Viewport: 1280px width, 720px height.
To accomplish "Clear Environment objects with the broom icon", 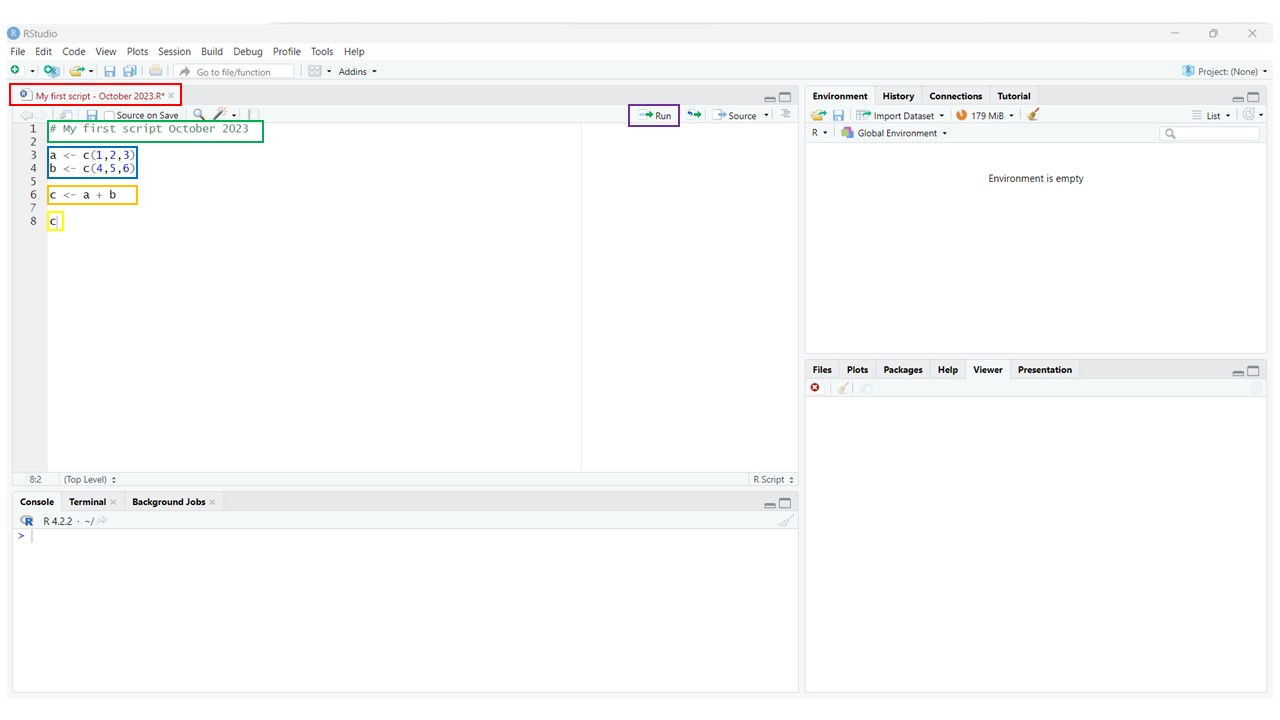I will pyautogui.click(x=1033, y=115).
